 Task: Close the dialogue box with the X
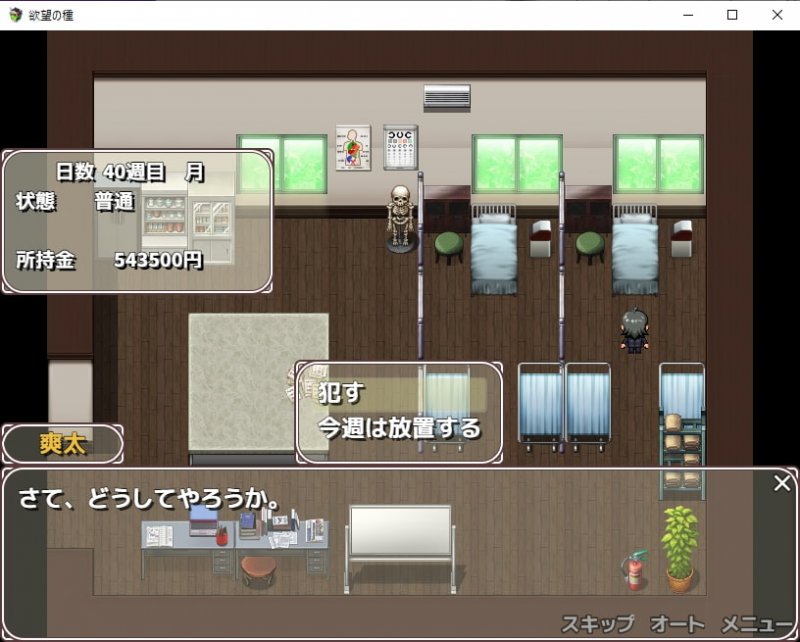[782, 484]
